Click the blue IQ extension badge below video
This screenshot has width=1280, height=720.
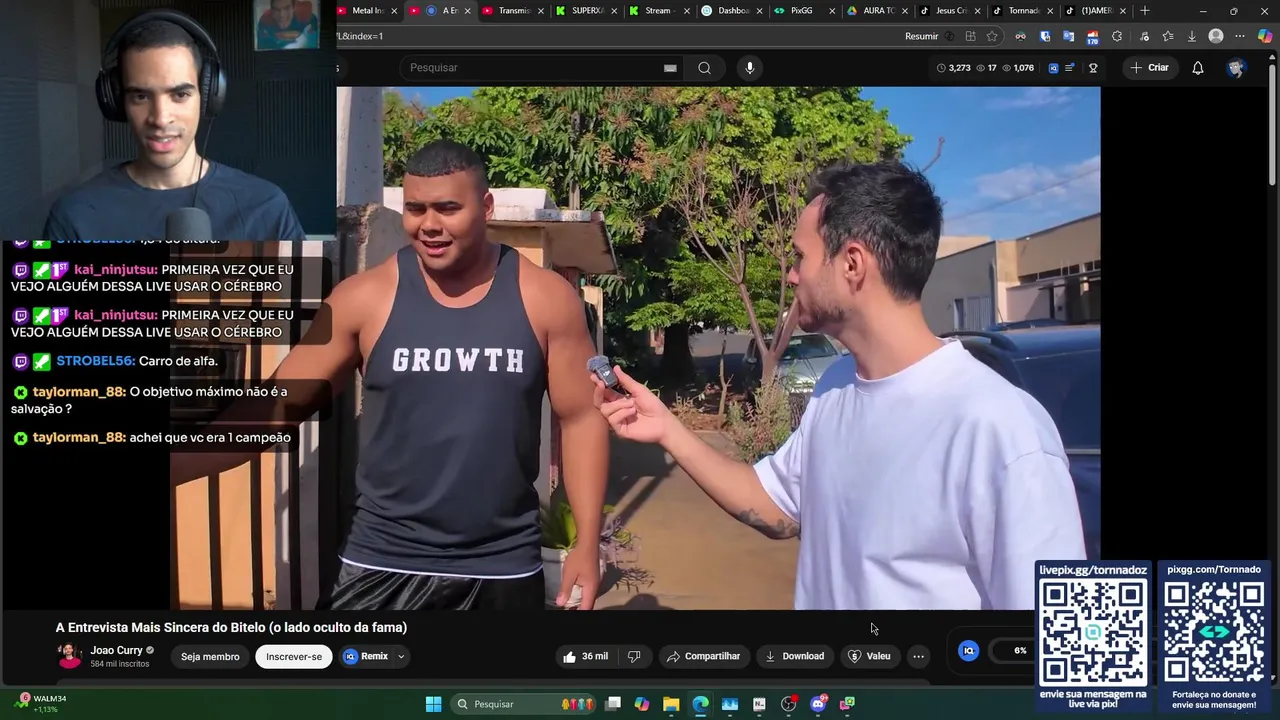968,650
